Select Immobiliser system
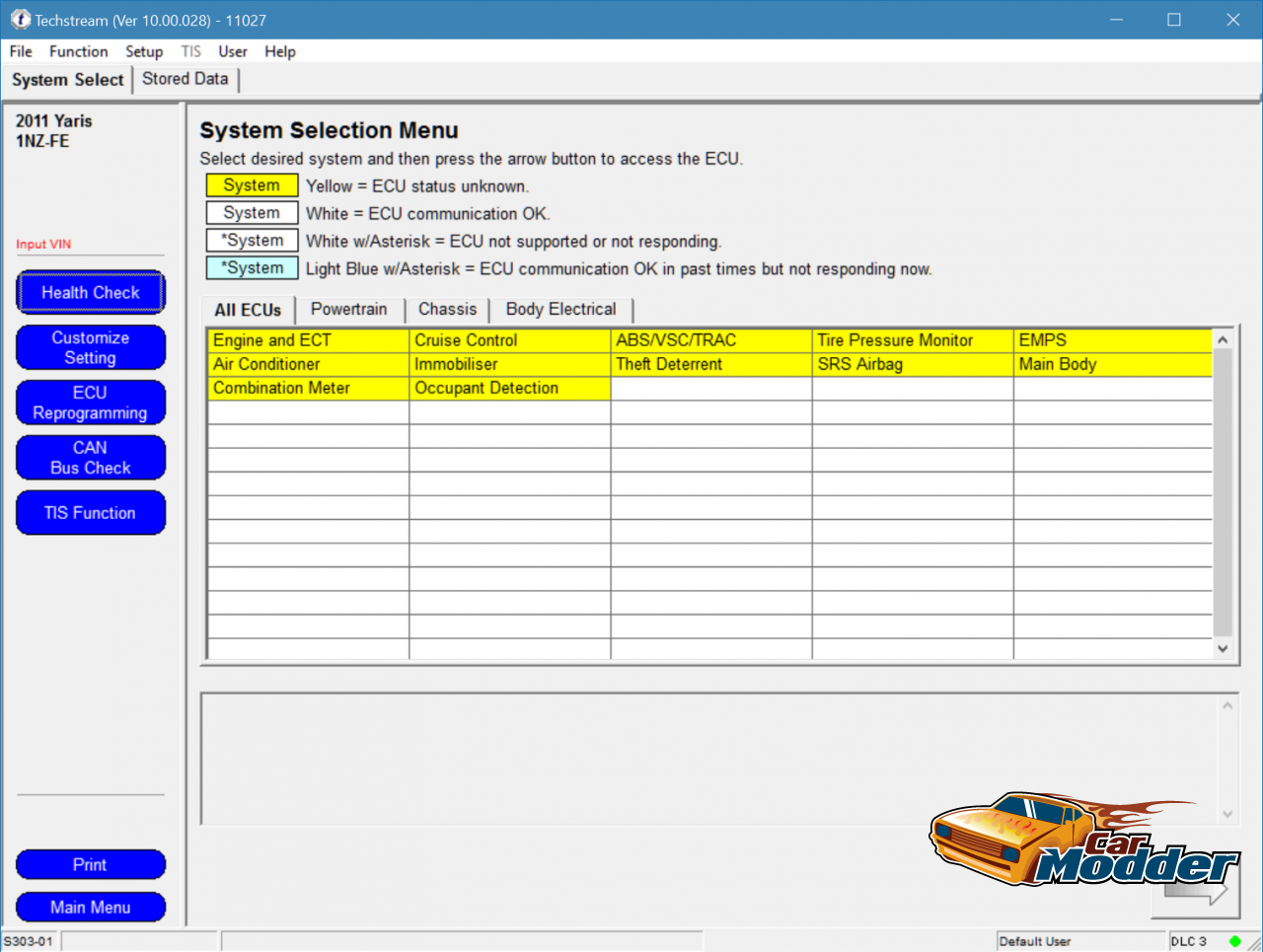The height and width of the screenshot is (952, 1263). pos(510,364)
